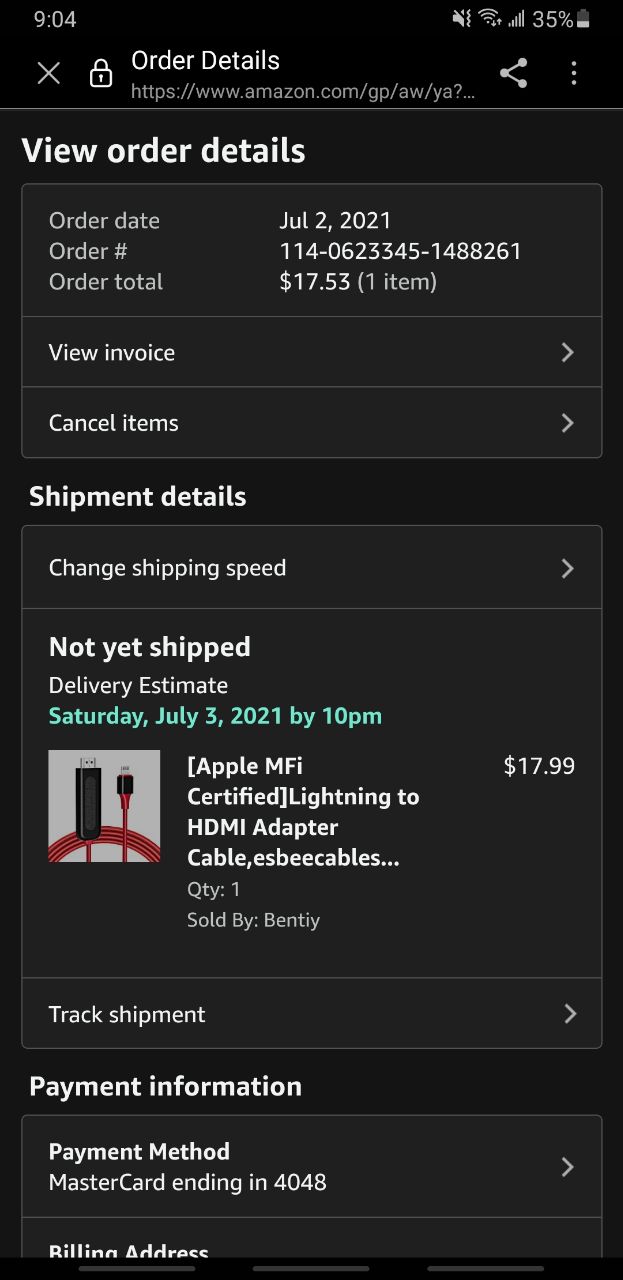Close the Order Details browser tab
This screenshot has height=1280, width=623.
[x=48, y=73]
